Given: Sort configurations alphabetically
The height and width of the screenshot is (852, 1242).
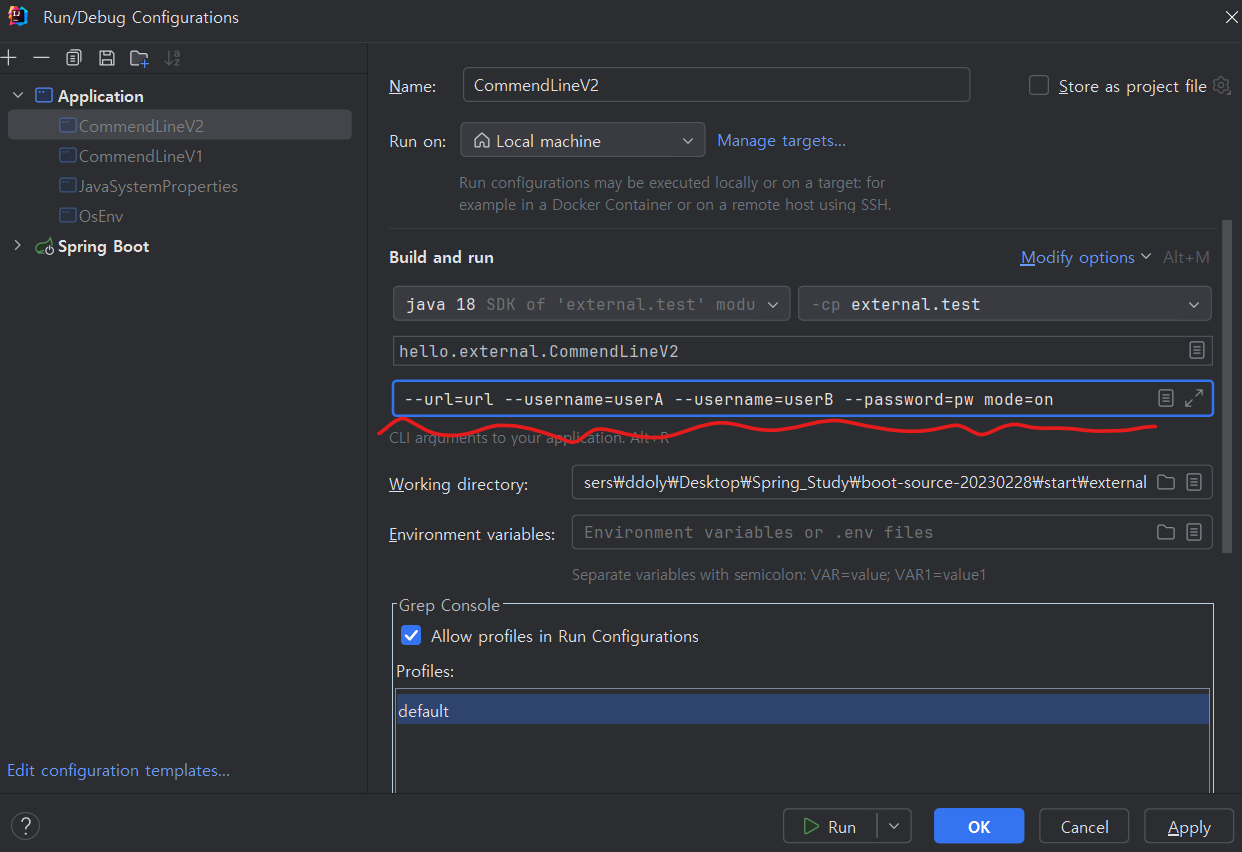Looking at the screenshot, I should click(172, 58).
